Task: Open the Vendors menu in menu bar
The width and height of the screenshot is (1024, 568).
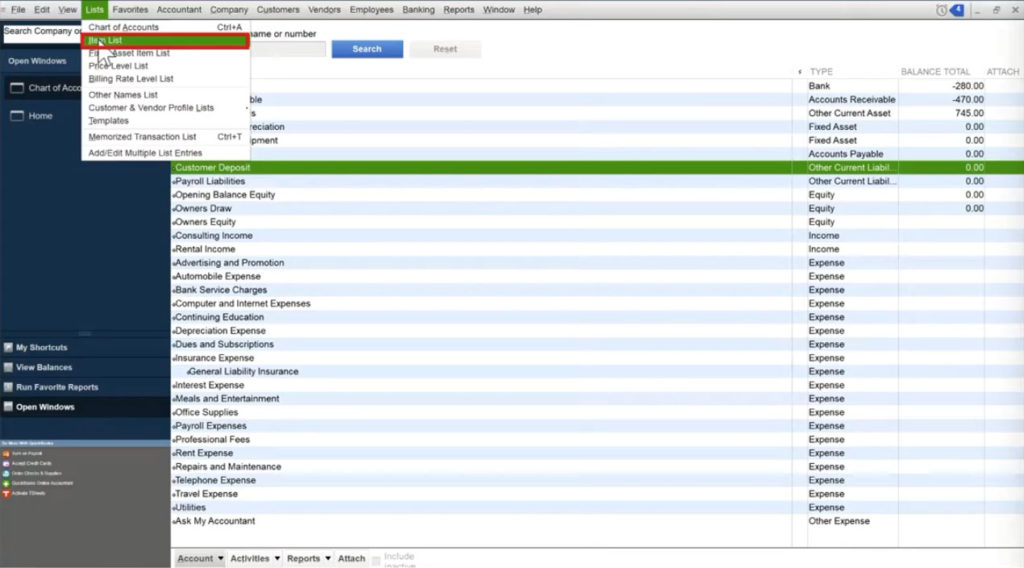Action: pos(324,9)
